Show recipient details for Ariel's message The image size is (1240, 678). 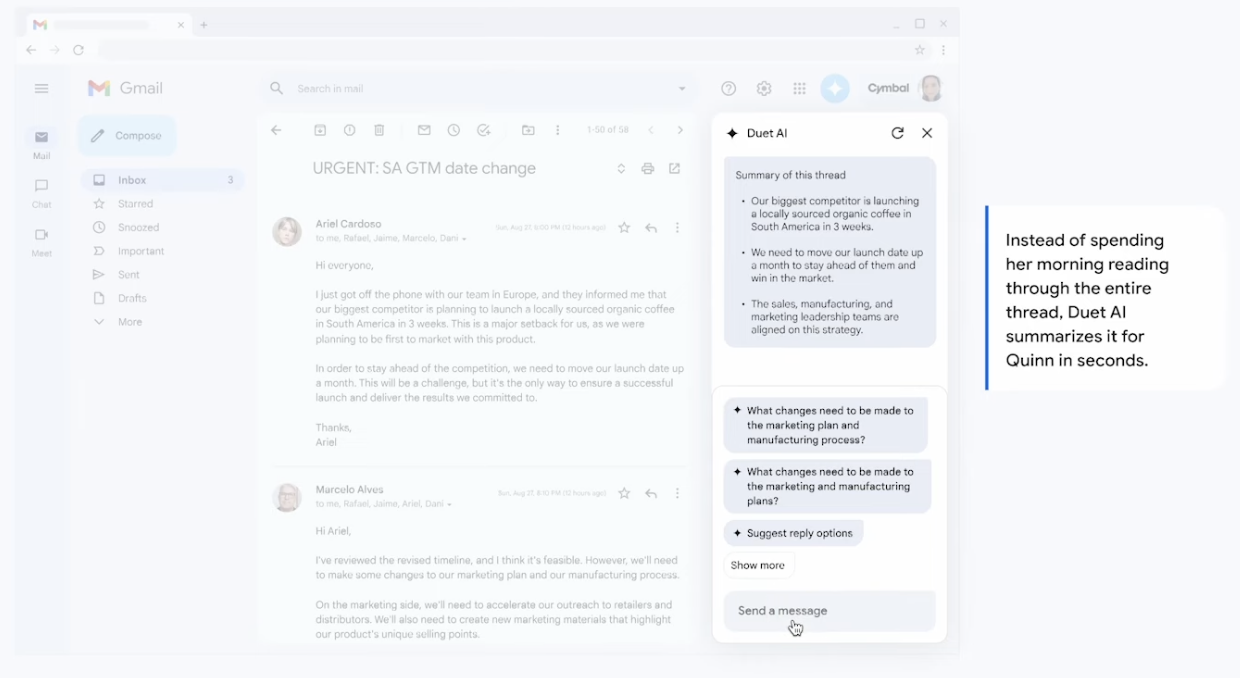click(x=464, y=240)
